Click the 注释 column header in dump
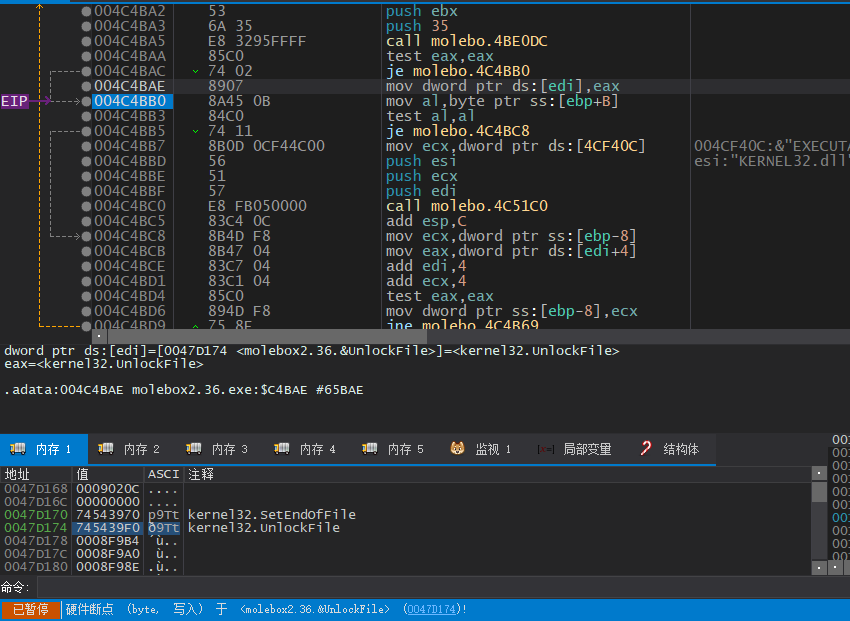Viewport: 850px width, 621px height. 202,473
